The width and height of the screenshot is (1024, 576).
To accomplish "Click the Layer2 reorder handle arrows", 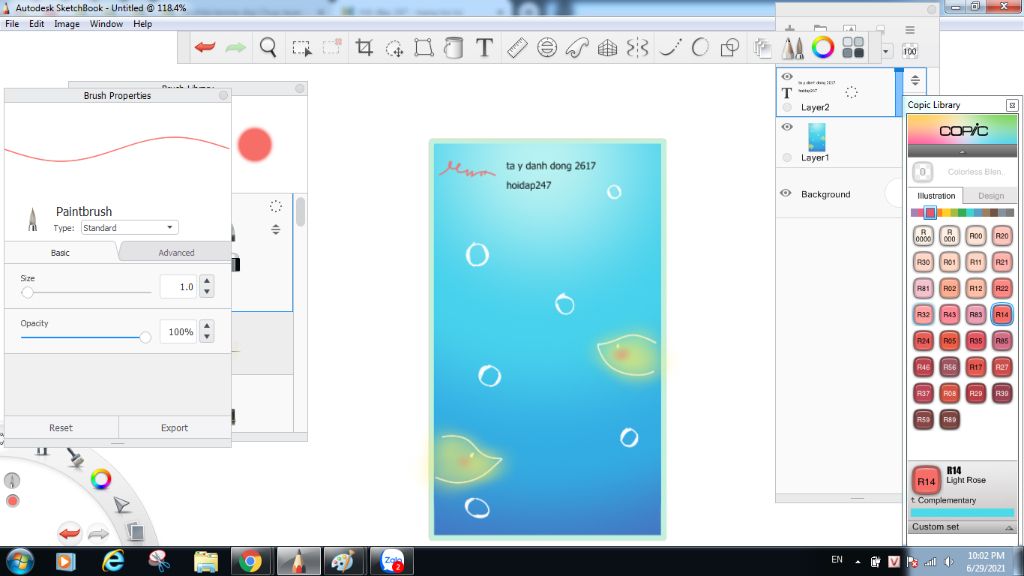I will pyautogui.click(x=915, y=80).
